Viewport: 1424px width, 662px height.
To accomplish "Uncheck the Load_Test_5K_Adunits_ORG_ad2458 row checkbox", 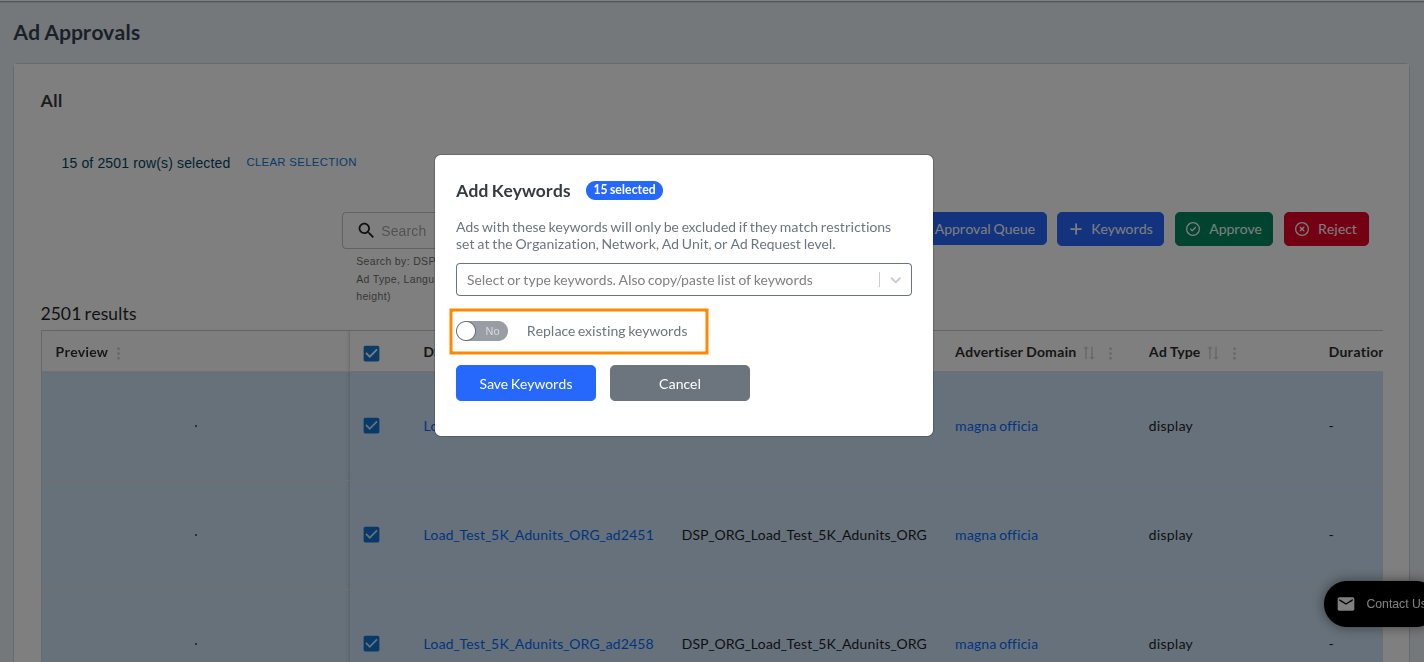I will click(371, 644).
